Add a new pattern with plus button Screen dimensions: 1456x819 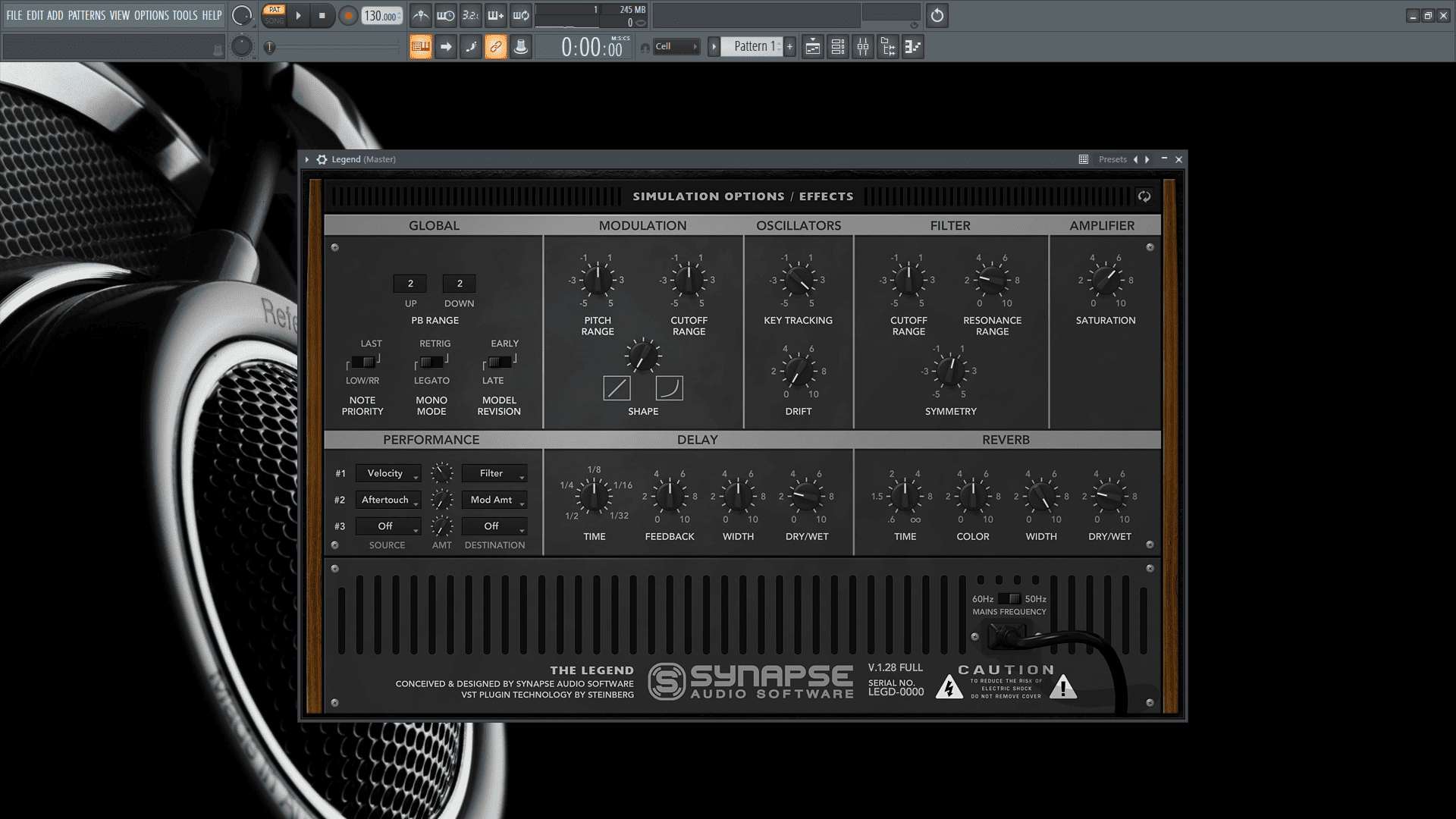(789, 47)
